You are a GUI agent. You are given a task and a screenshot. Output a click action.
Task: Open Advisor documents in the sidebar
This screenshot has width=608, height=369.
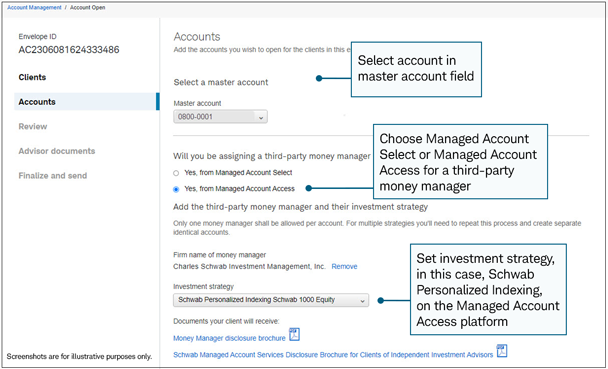pos(57,151)
